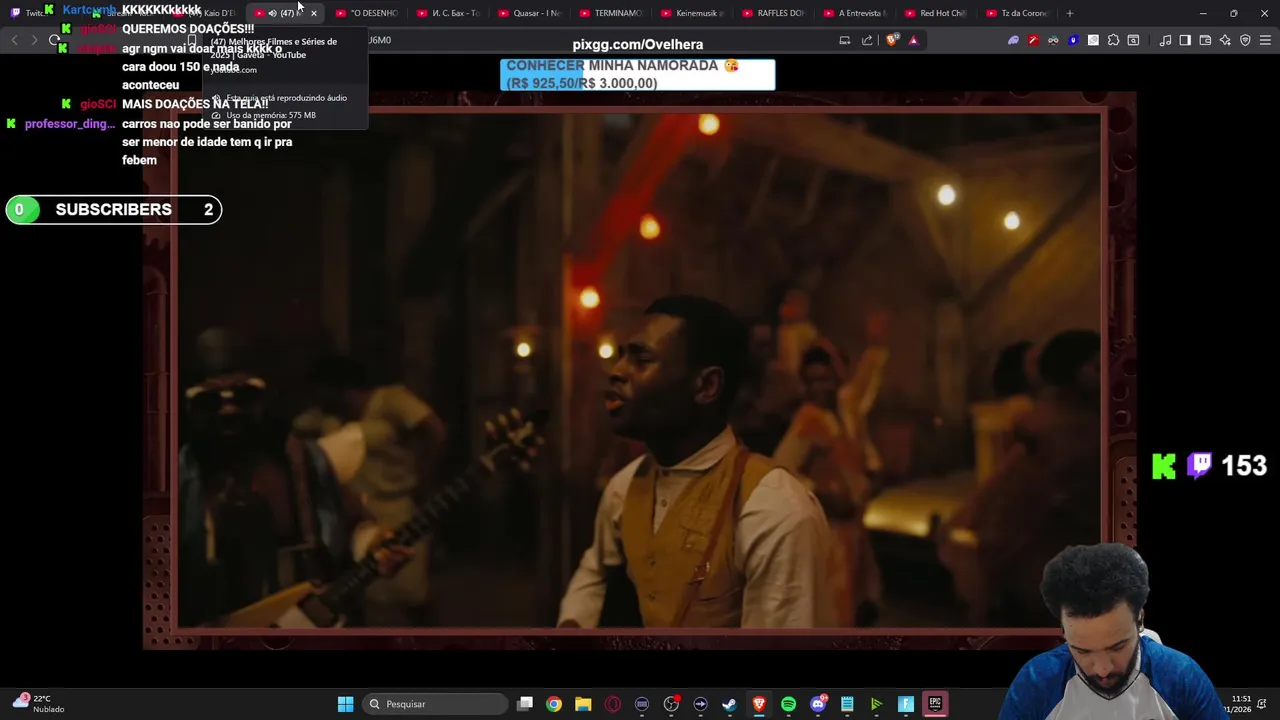Switch to the "Keinemusik" tab
The image size is (1280, 720).
pos(691,13)
